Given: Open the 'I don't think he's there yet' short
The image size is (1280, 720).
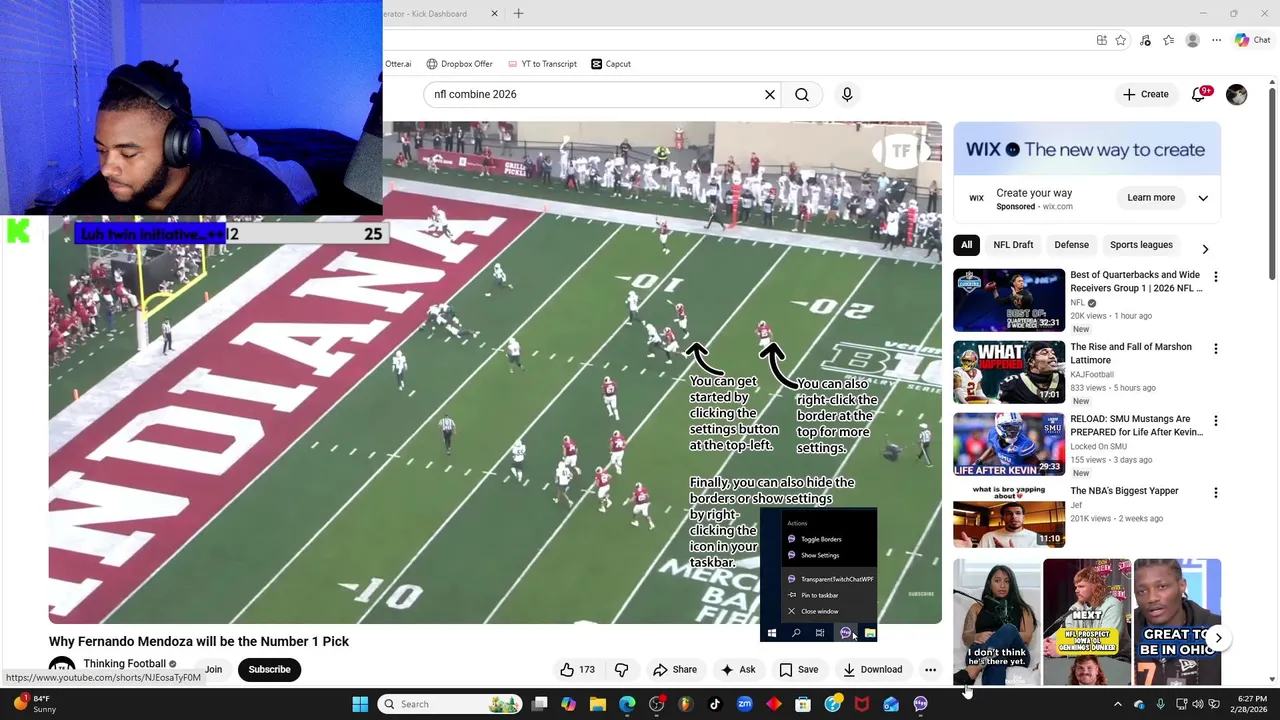Looking at the screenshot, I should [997, 621].
